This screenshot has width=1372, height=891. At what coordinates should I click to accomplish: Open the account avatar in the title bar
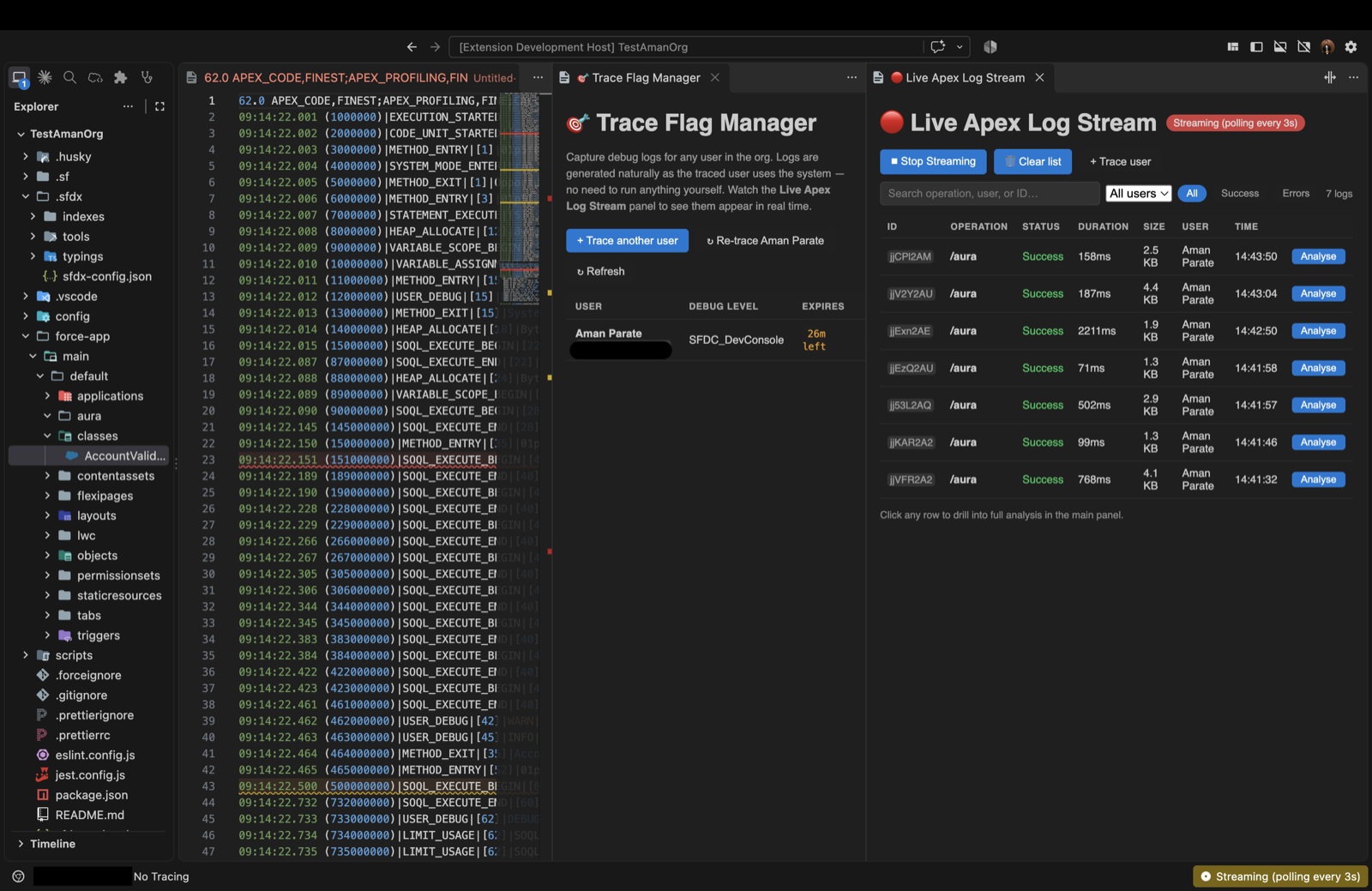(1327, 47)
